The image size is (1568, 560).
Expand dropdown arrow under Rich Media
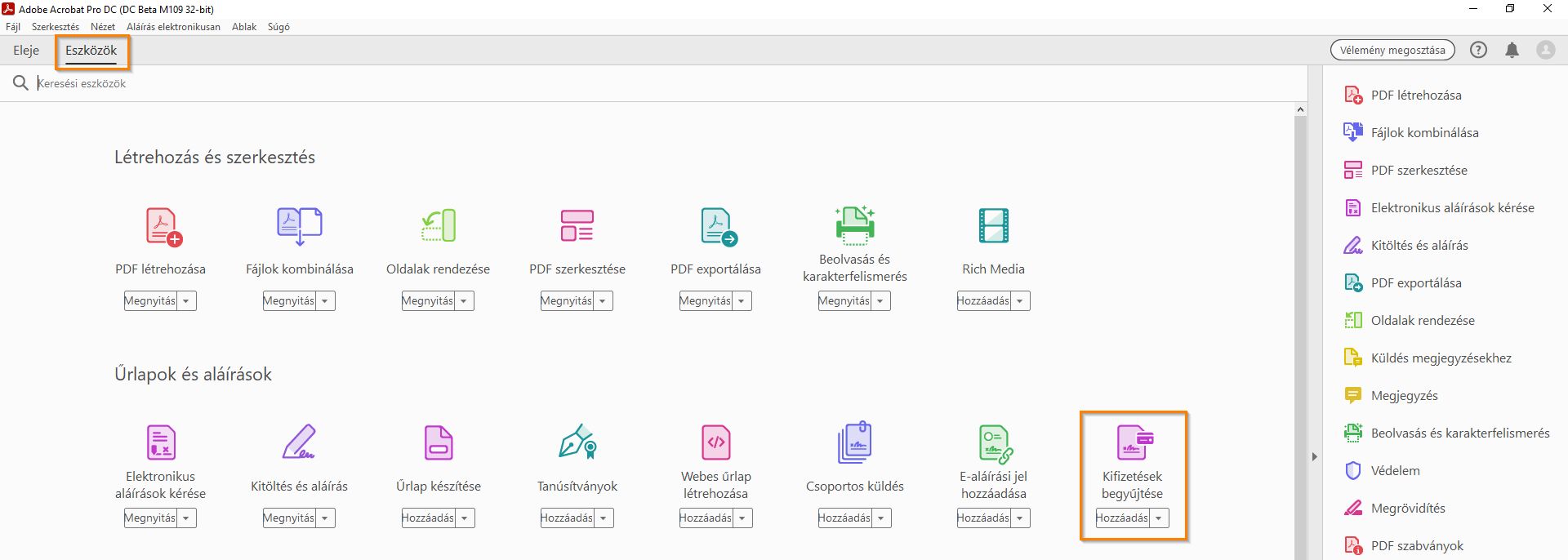(x=1020, y=301)
